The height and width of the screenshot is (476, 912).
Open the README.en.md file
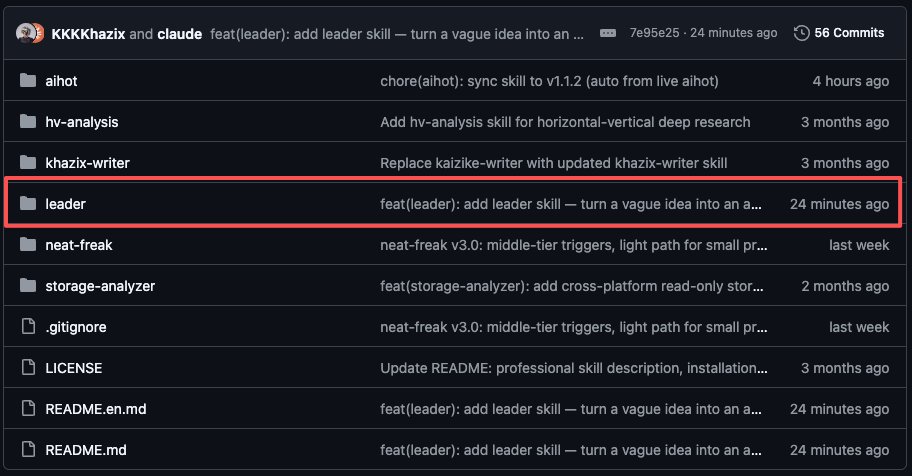pyautogui.click(x=96, y=408)
